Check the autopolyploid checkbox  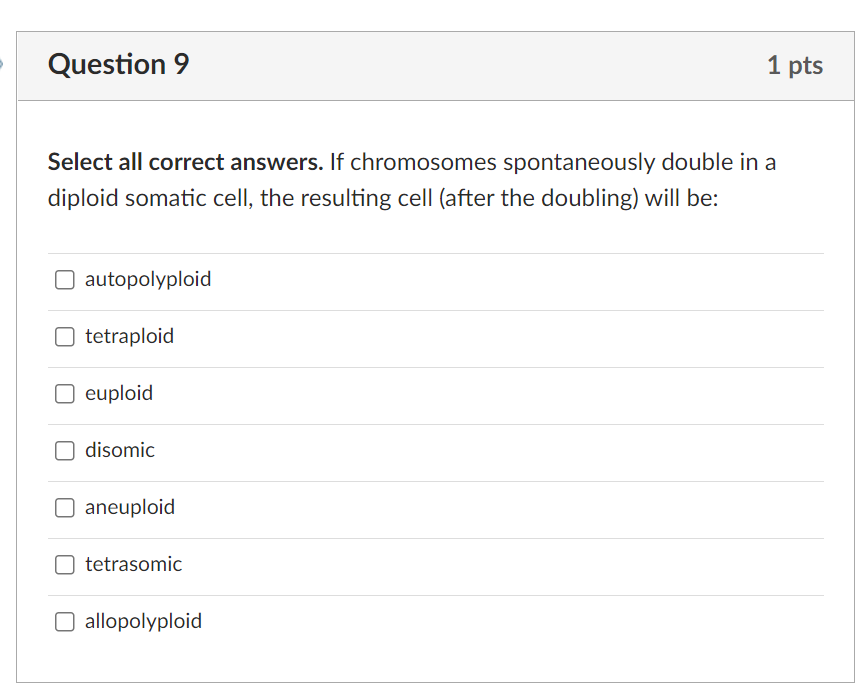point(65,280)
